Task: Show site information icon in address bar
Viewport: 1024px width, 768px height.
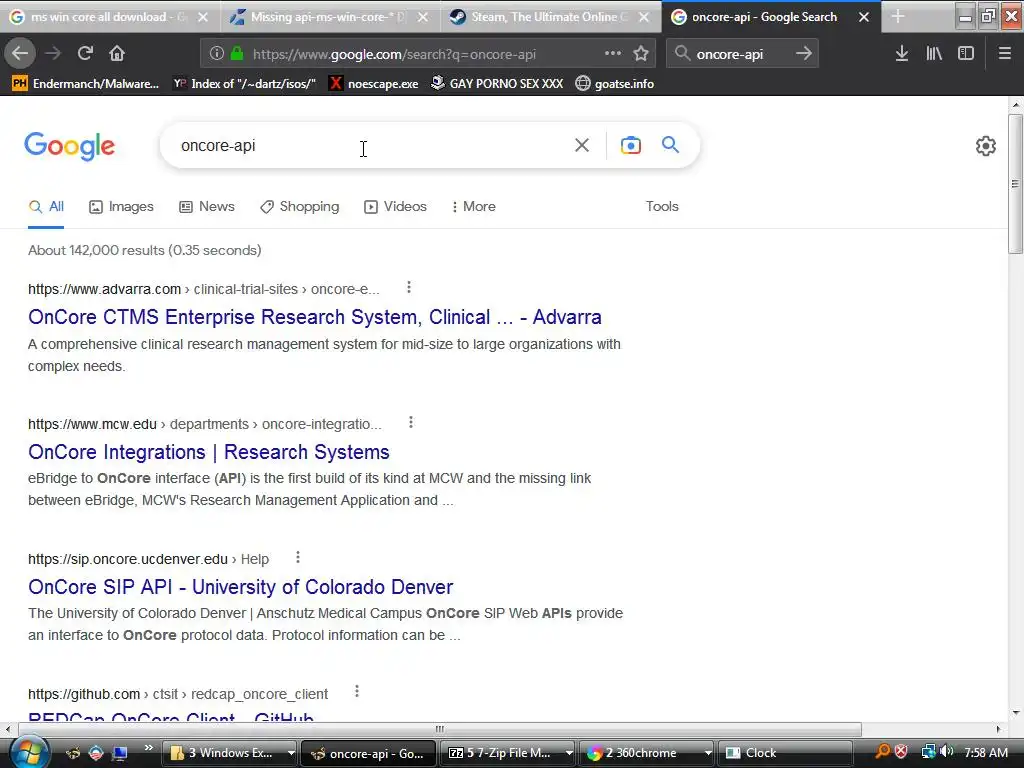Action: click(217, 54)
